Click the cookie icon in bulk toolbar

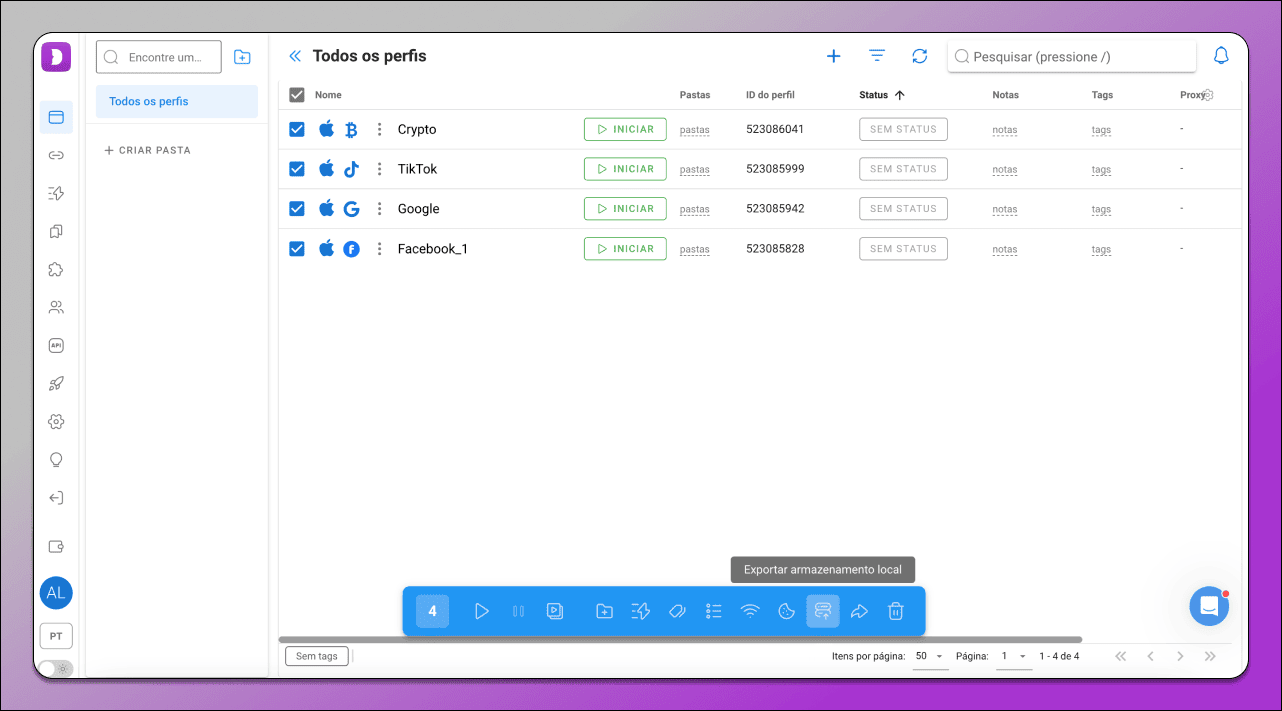pyautogui.click(x=787, y=611)
